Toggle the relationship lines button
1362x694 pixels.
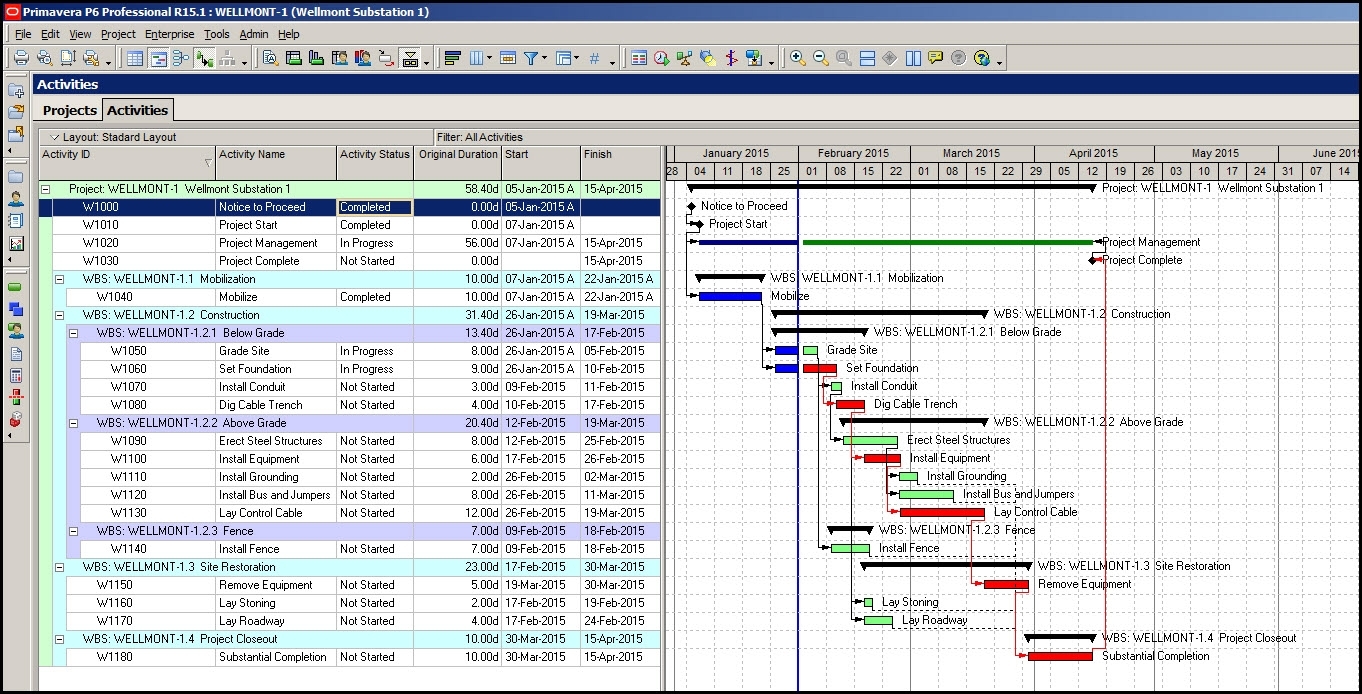[x=205, y=58]
